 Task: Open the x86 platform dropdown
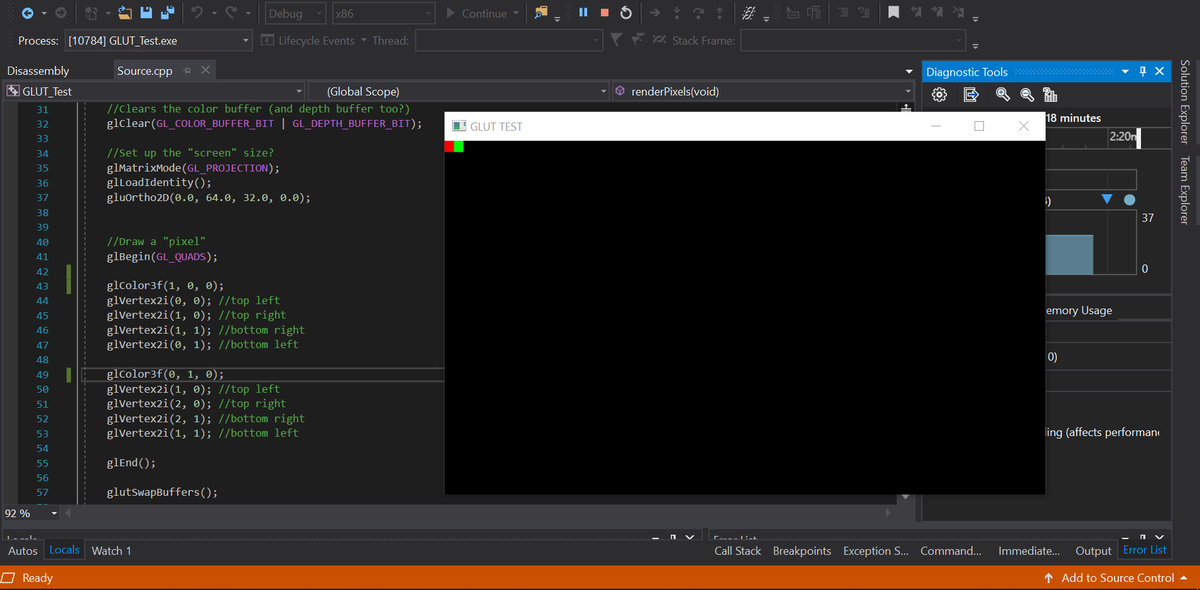(384, 14)
